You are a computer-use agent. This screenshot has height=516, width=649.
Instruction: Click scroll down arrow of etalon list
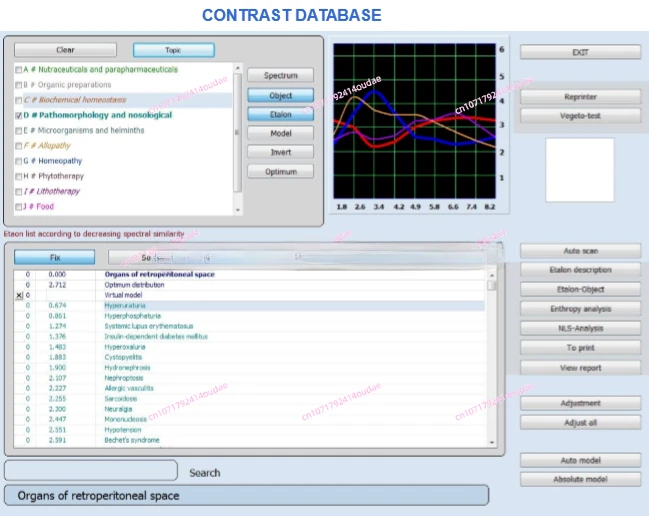(x=492, y=442)
